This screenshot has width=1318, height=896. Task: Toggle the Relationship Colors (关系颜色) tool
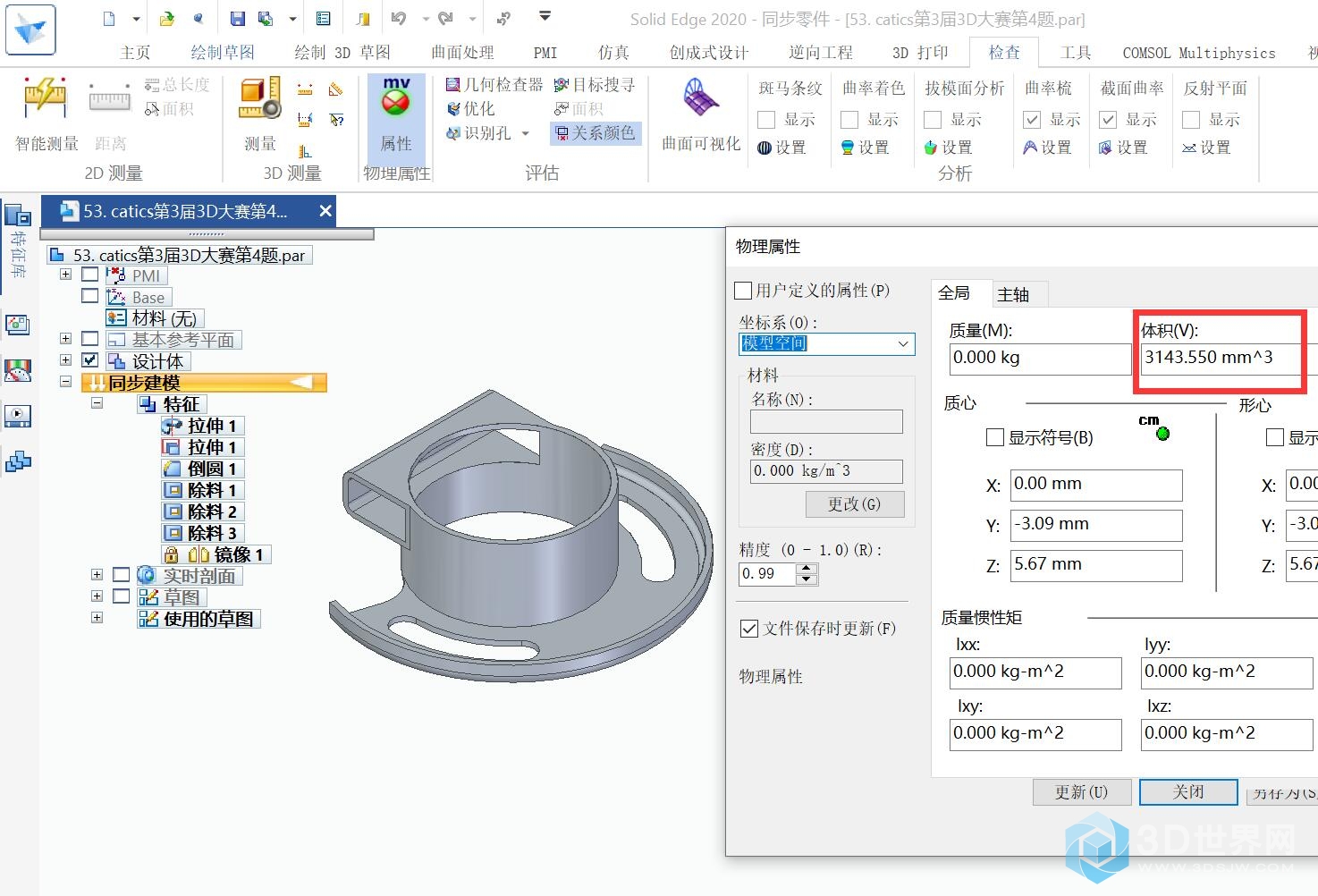coord(596,132)
